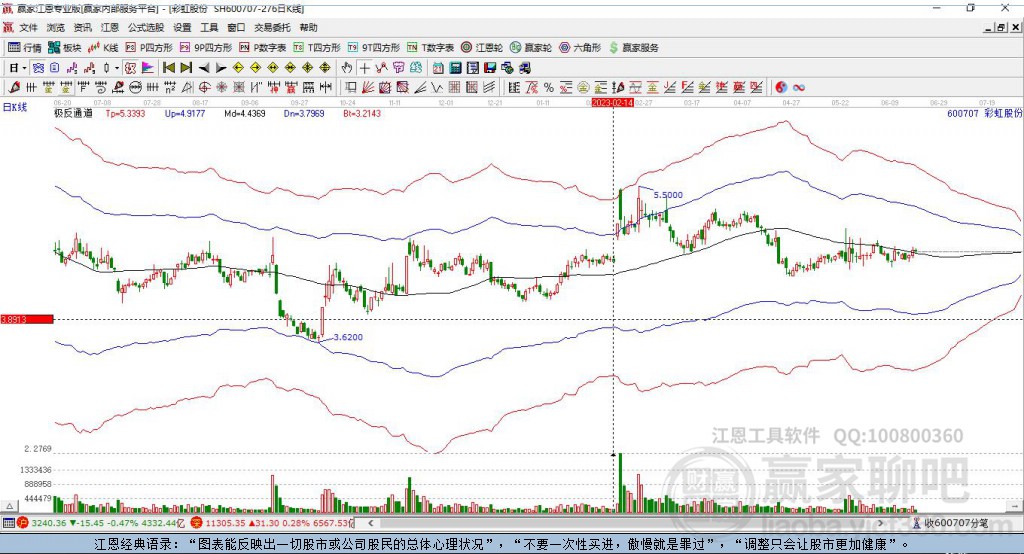Open the 9T四方形 tool

[373, 48]
